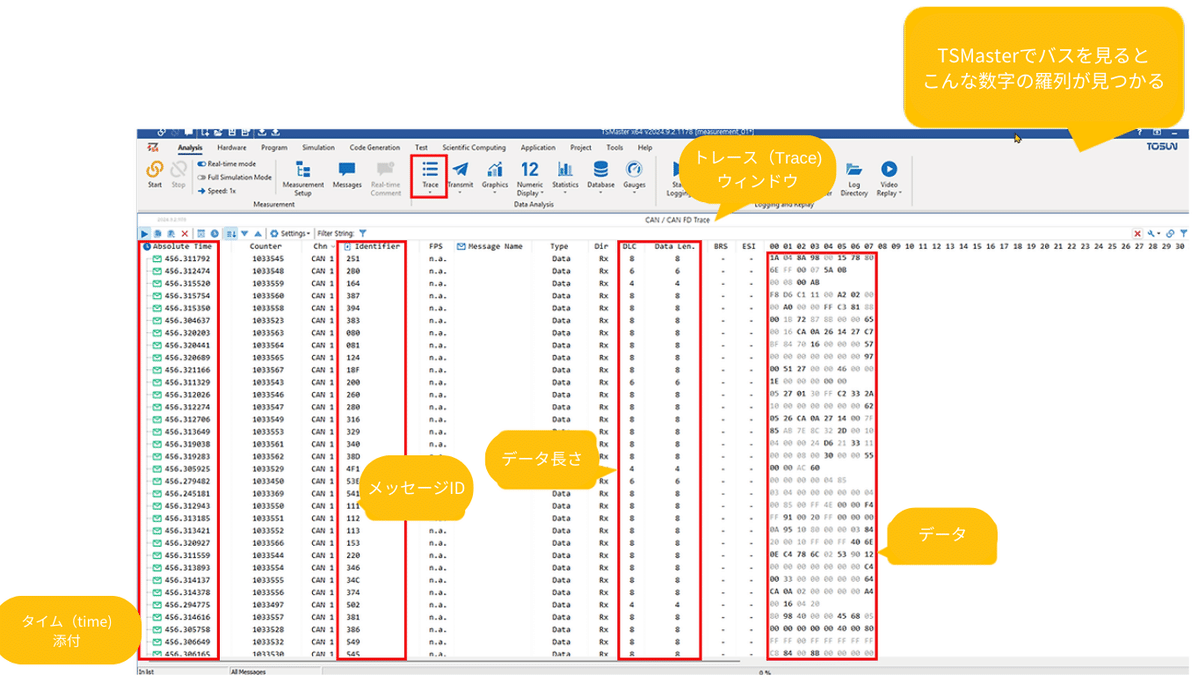Click identifier cell 34C
The height and width of the screenshot is (675, 1200).
click(352, 580)
